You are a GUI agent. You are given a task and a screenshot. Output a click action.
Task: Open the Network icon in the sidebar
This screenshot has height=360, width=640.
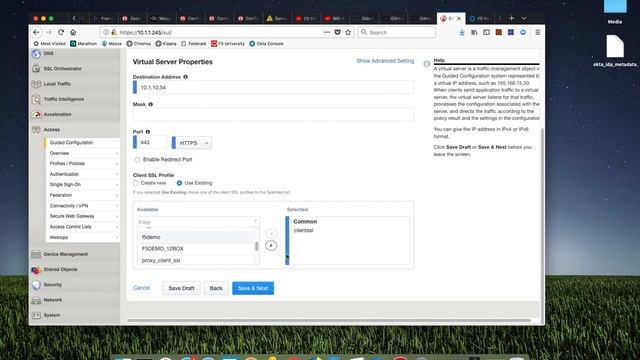pyautogui.click(x=36, y=300)
